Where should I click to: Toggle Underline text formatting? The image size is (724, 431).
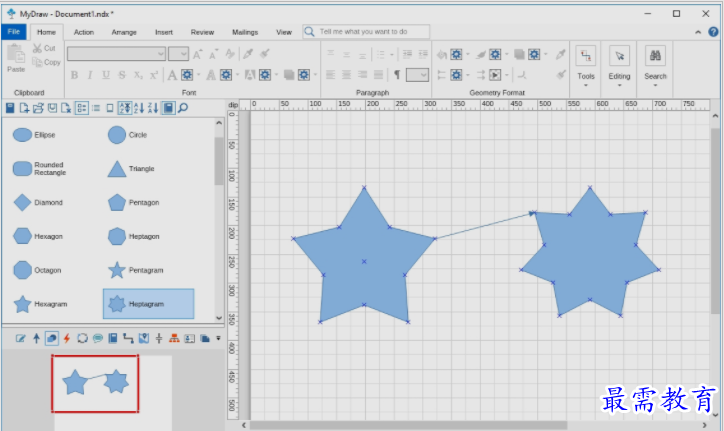point(106,75)
